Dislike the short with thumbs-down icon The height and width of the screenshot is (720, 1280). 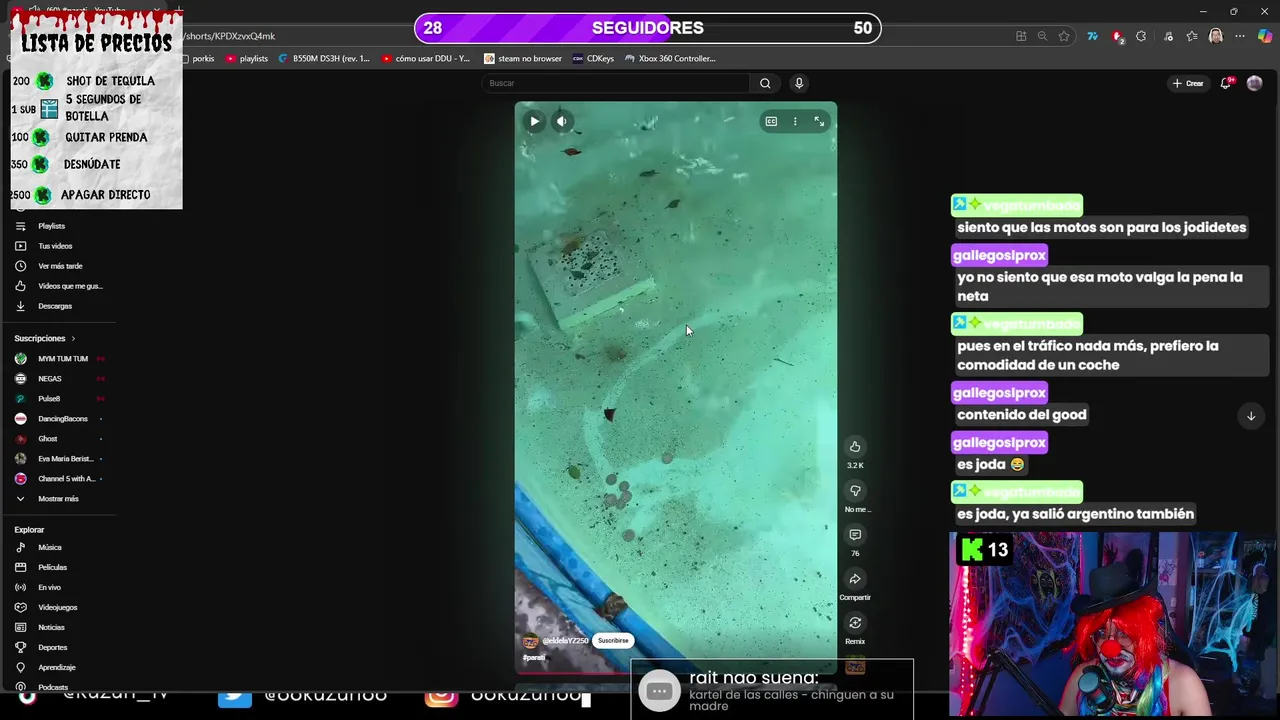(855, 491)
